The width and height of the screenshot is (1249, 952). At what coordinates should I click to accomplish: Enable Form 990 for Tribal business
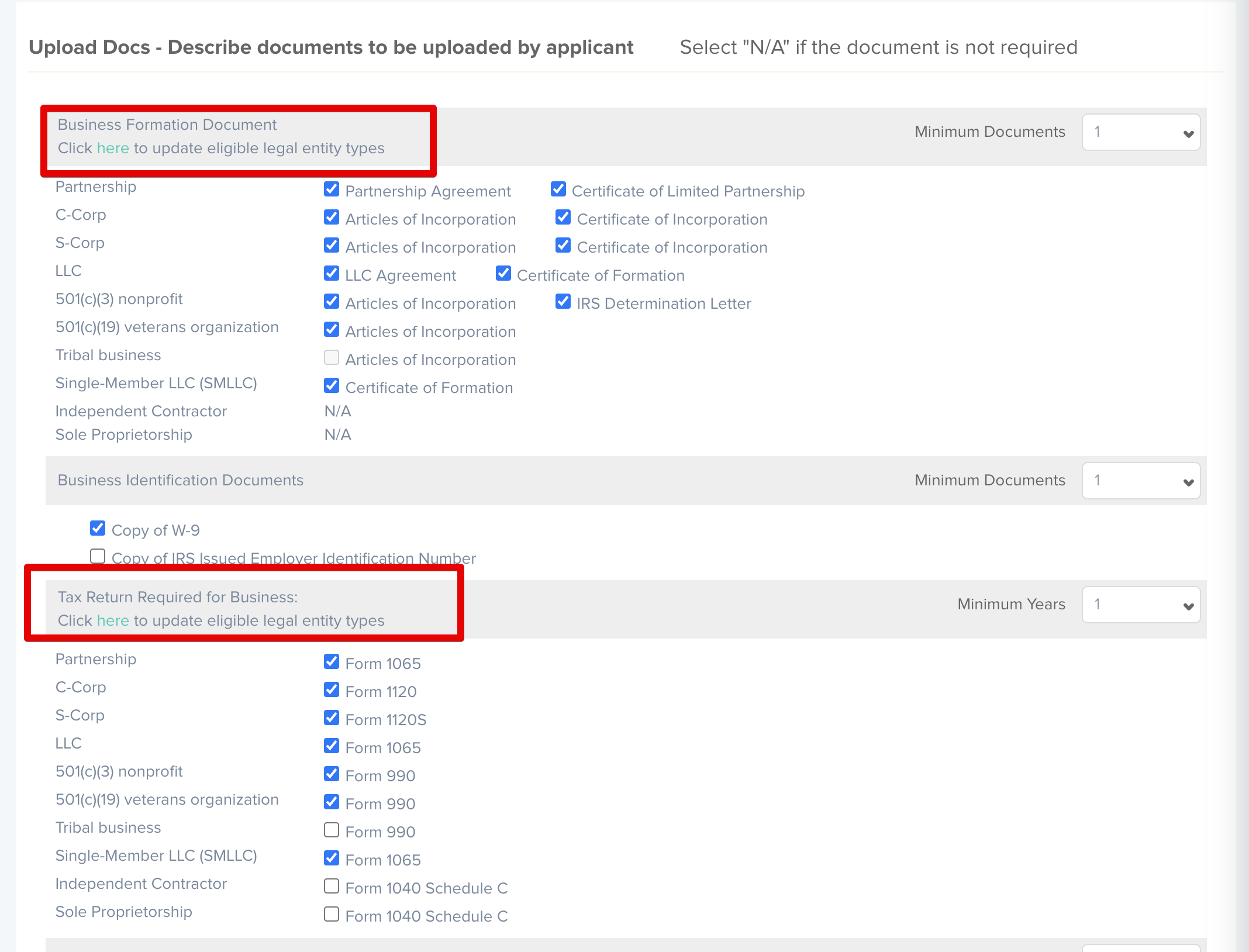(332, 830)
